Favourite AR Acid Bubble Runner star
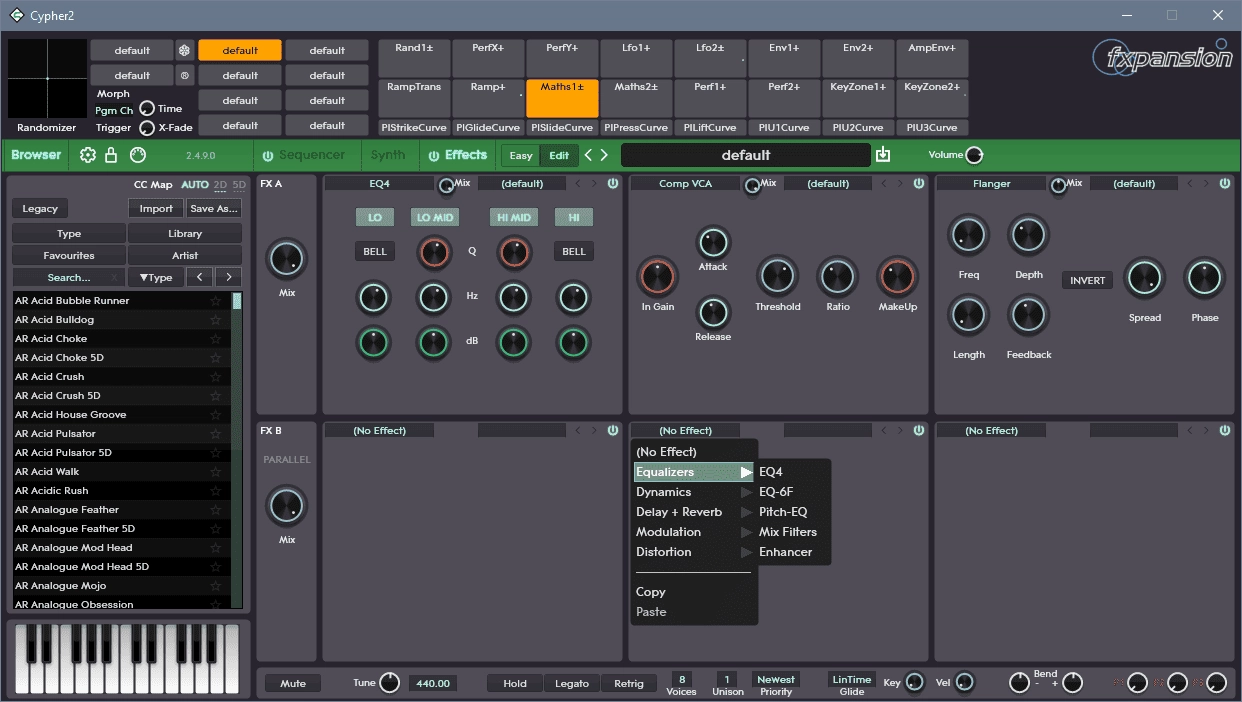The width and height of the screenshot is (1242, 702). (216, 300)
